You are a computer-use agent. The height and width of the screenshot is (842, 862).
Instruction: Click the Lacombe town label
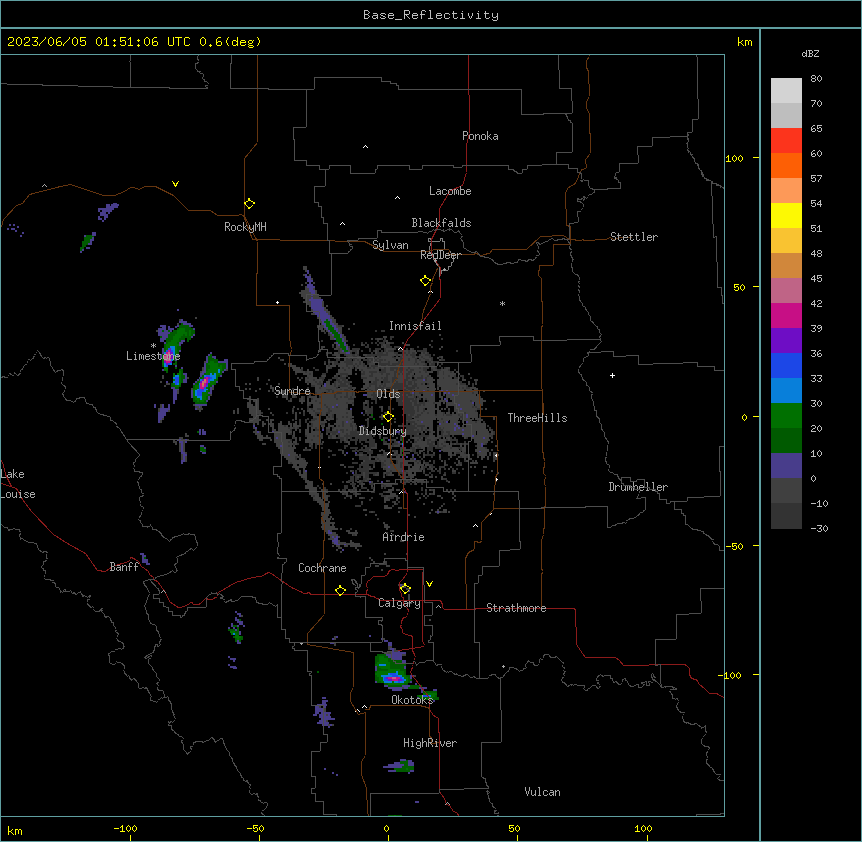(x=450, y=191)
